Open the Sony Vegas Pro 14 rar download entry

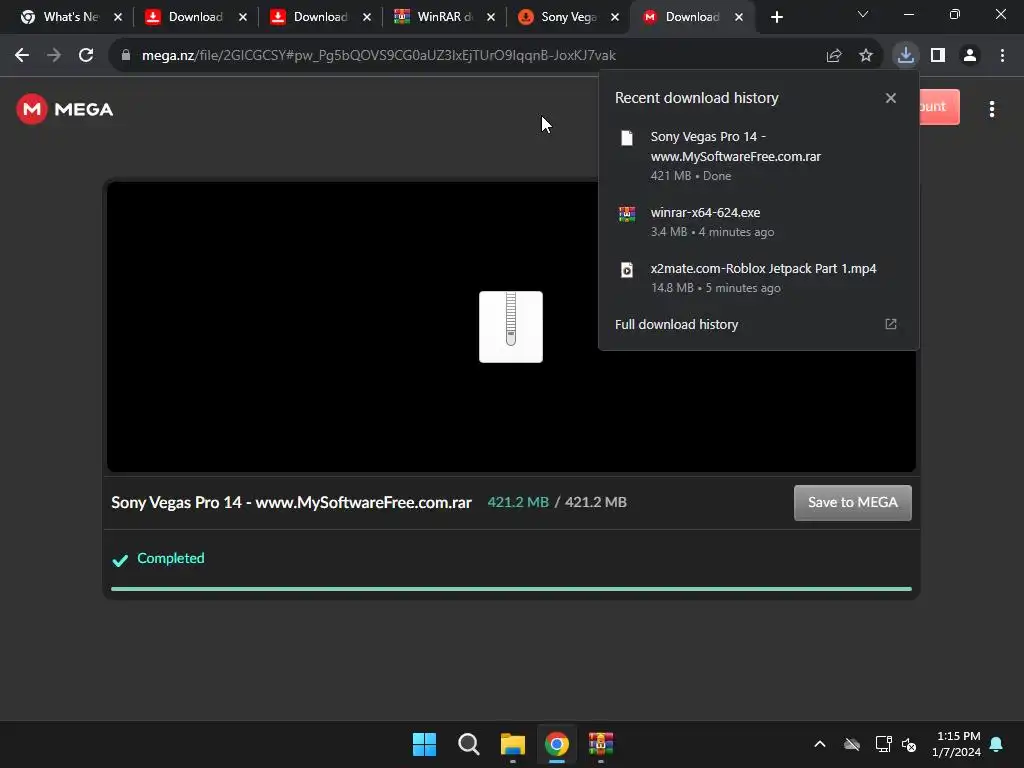tap(758, 156)
